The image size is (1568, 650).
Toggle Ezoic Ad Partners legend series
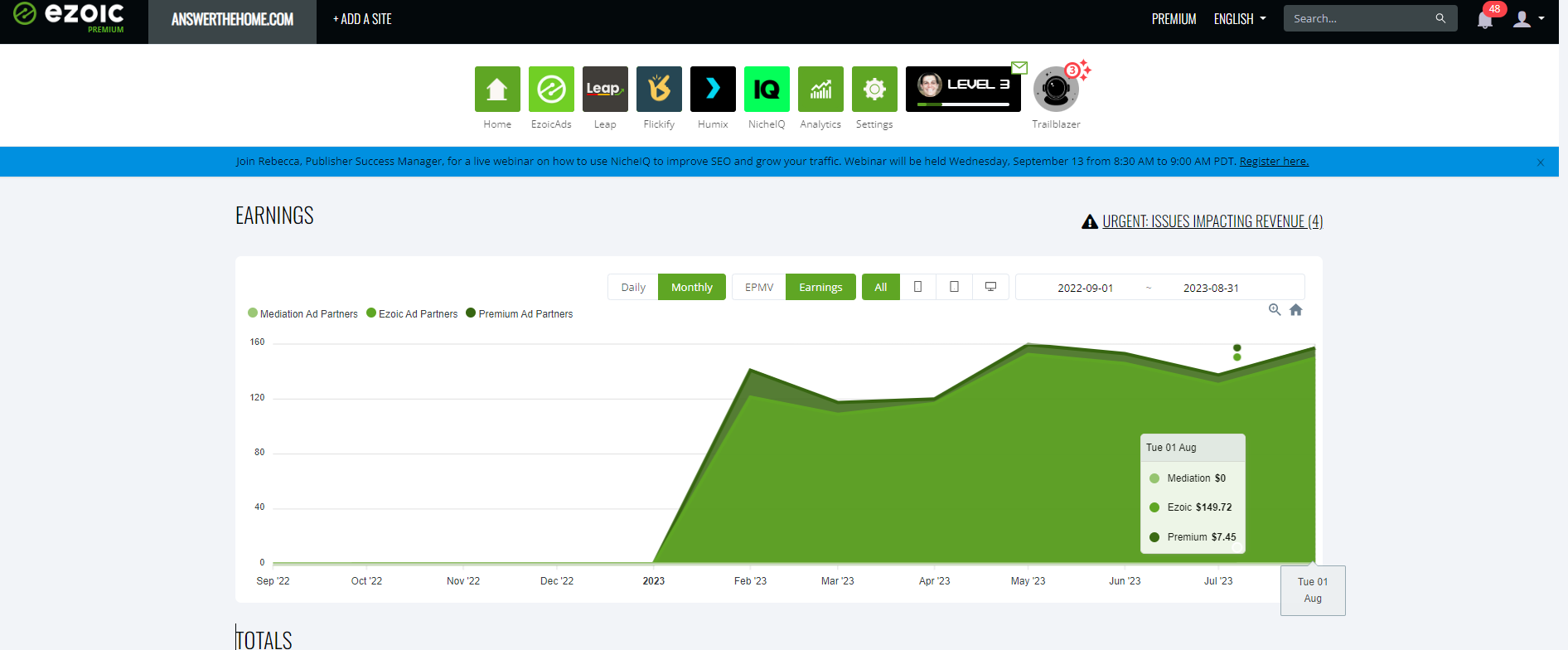click(412, 313)
